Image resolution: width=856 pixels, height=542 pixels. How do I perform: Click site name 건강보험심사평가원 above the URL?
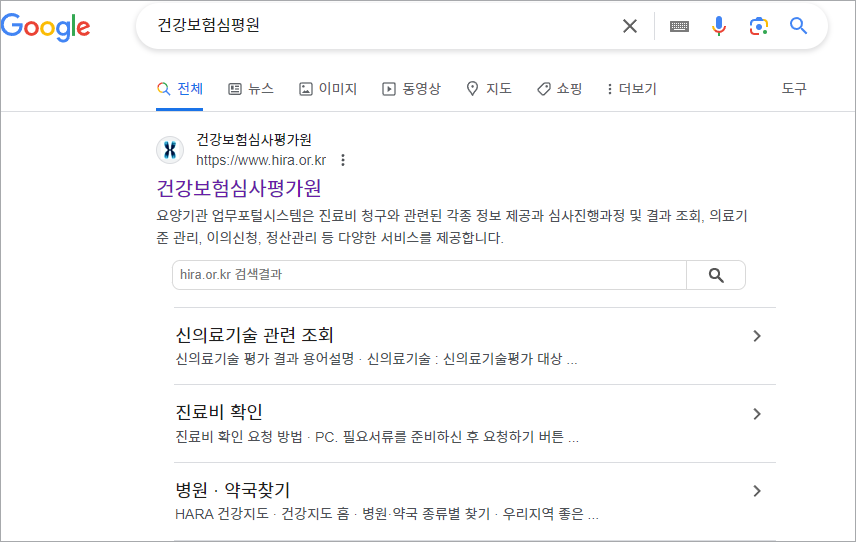254,140
